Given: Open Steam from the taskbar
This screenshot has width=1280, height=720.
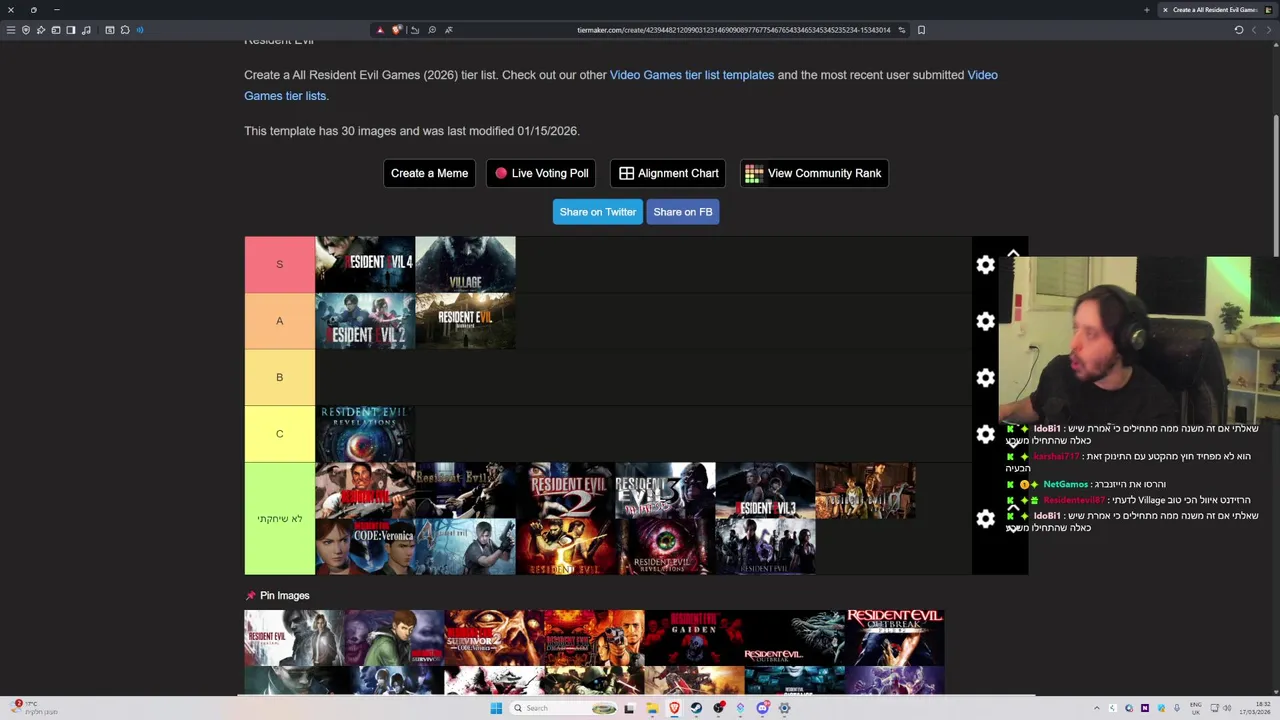Looking at the screenshot, I should click(696, 708).
